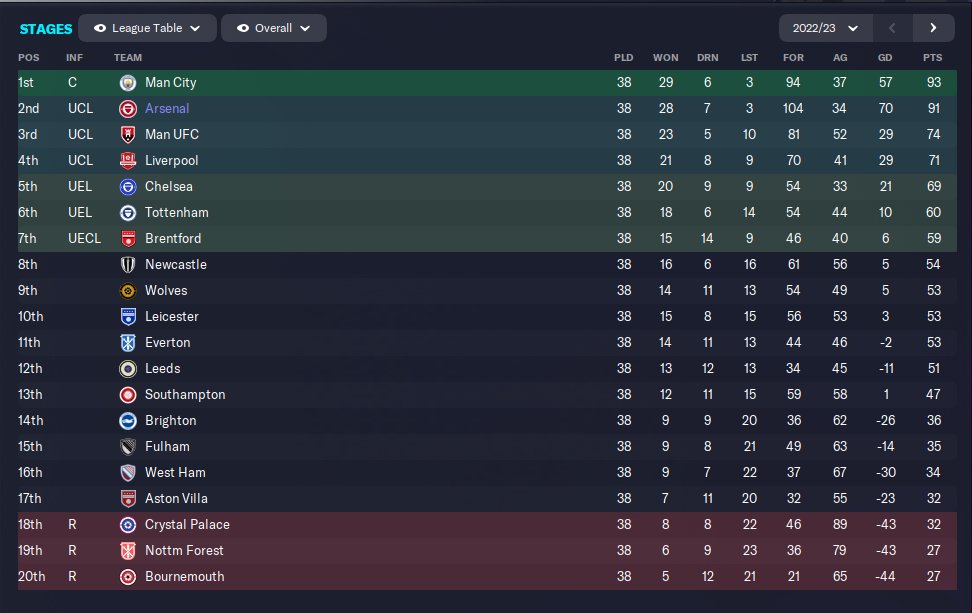The width and height of the screenshot is (972, 613).
Task: Click the Wolves club badge
Action: tap(127, 290)
